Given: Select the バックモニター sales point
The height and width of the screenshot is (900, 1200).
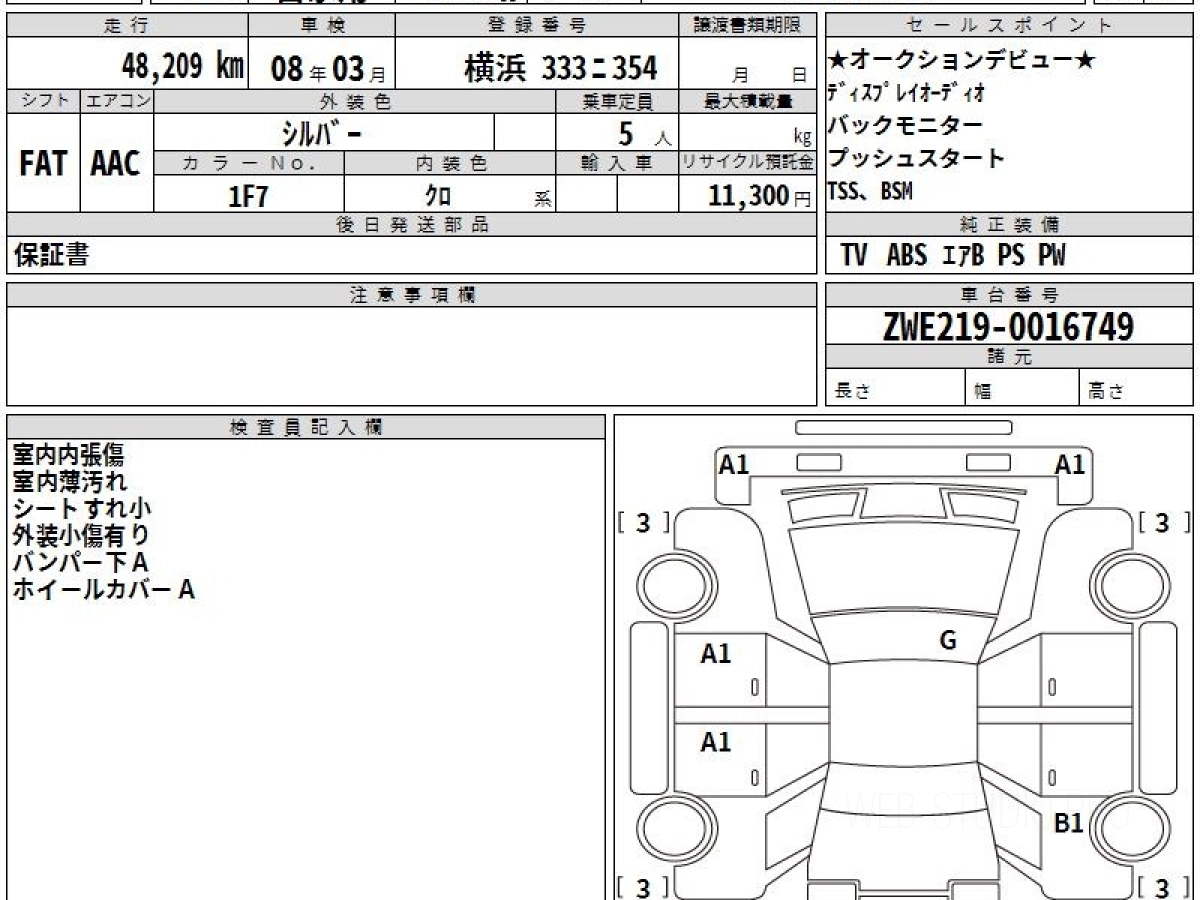Looking at the screenshot, I should click(x=905, y=126).
